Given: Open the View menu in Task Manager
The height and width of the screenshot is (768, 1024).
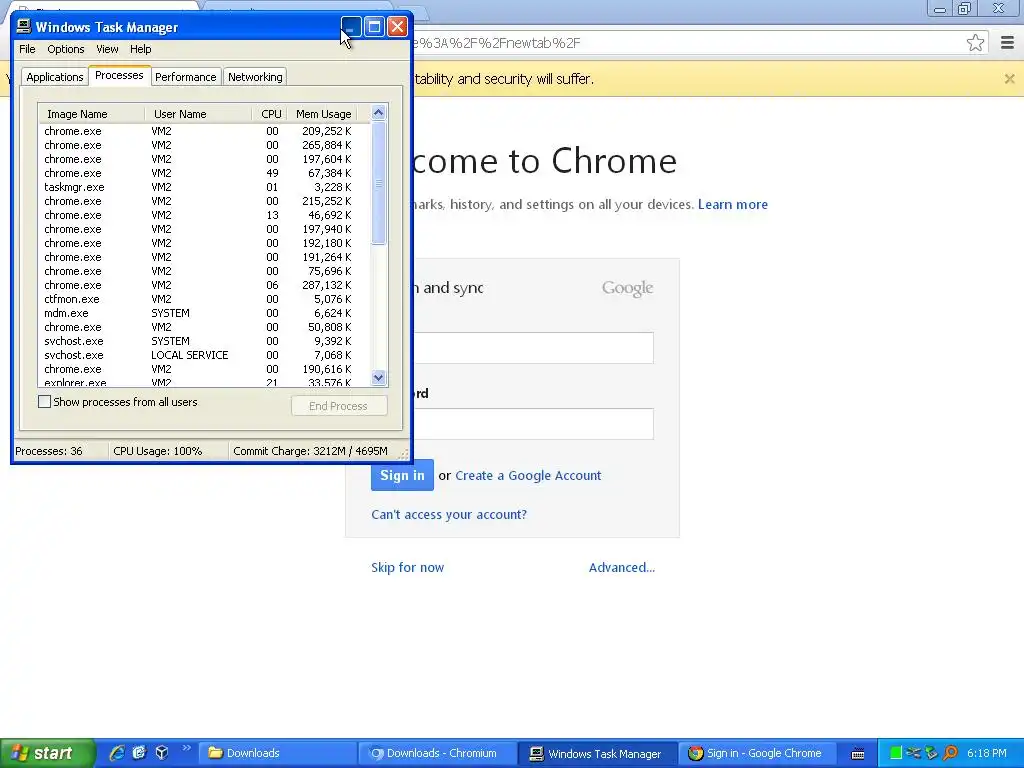Looking at the screenshot, I should (107, 49).
